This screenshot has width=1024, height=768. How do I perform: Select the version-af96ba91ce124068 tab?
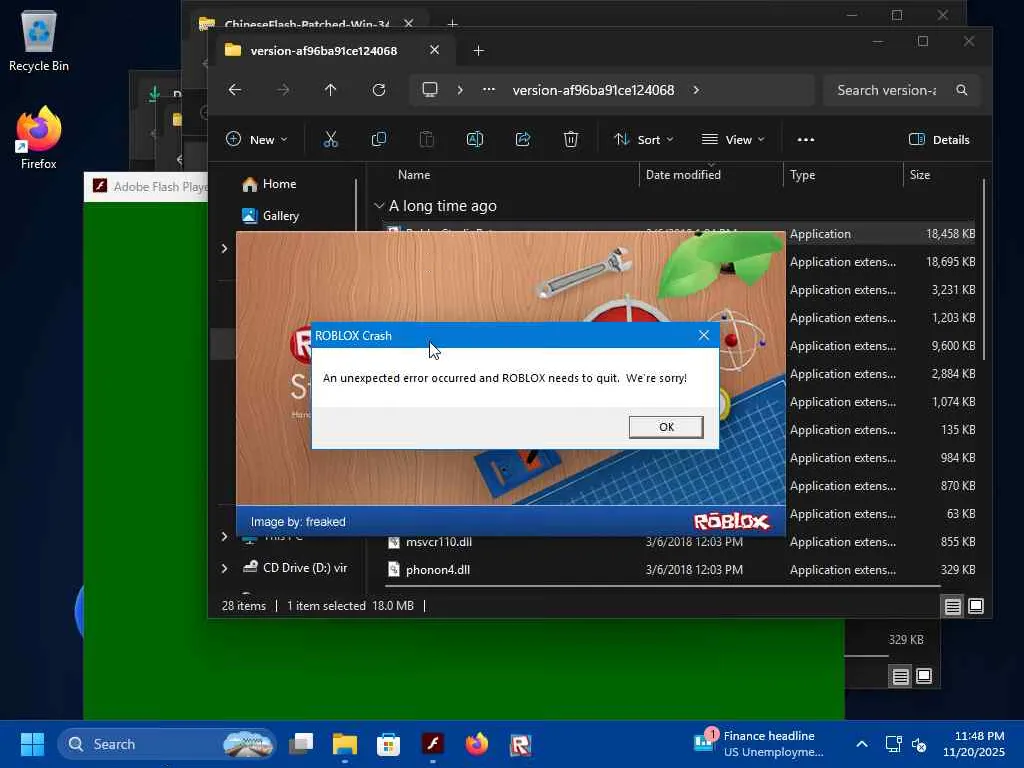(324, 50)
